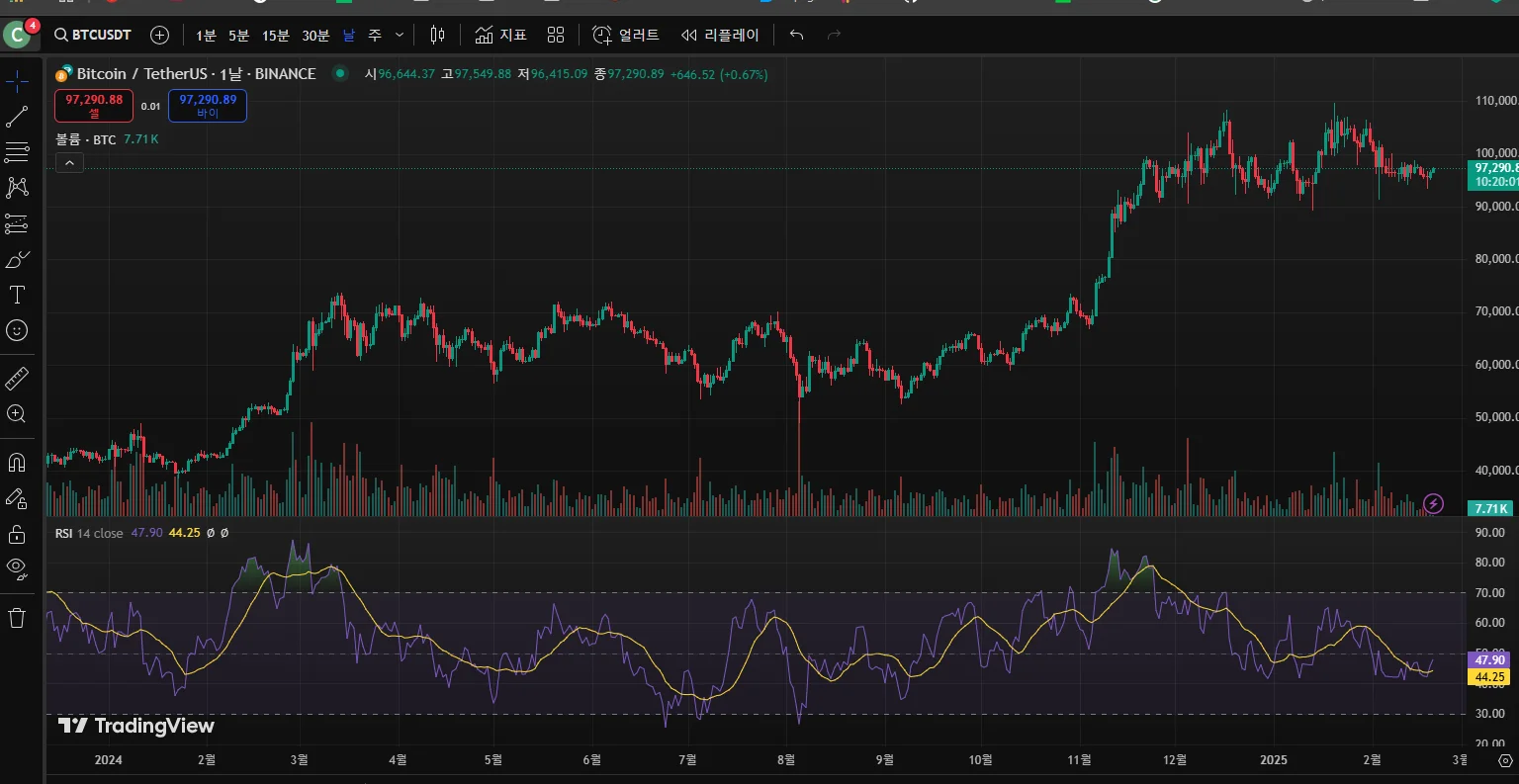The image size is (1519, 784).
Task: Expand the time interval dropdown chevron
Action: pos(400,36)
